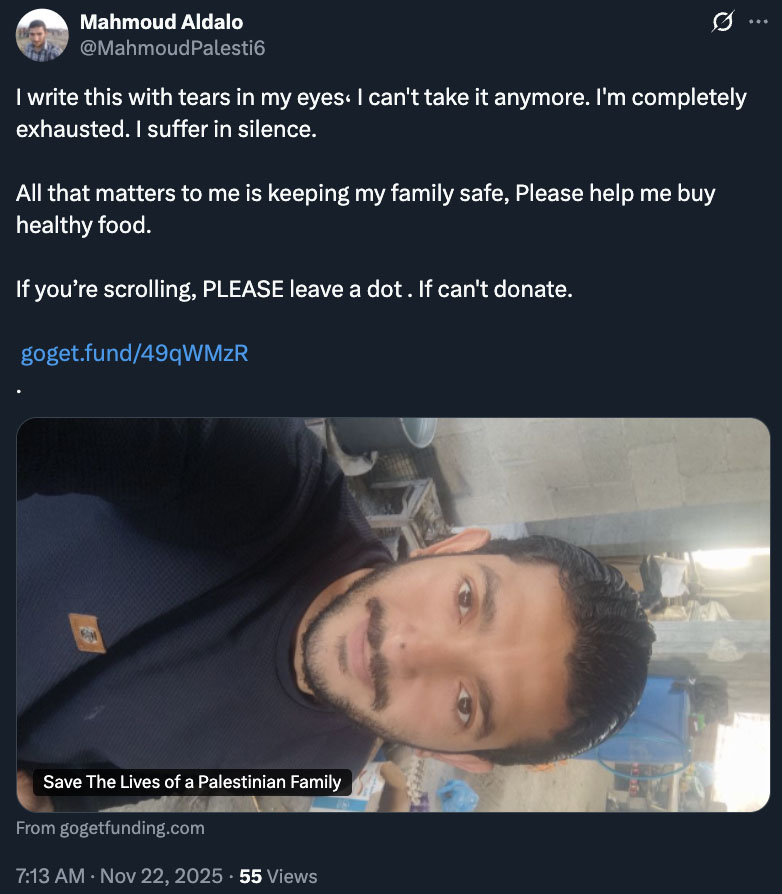Follow the goget.fund/49qWMzR link

click(134, 352)
